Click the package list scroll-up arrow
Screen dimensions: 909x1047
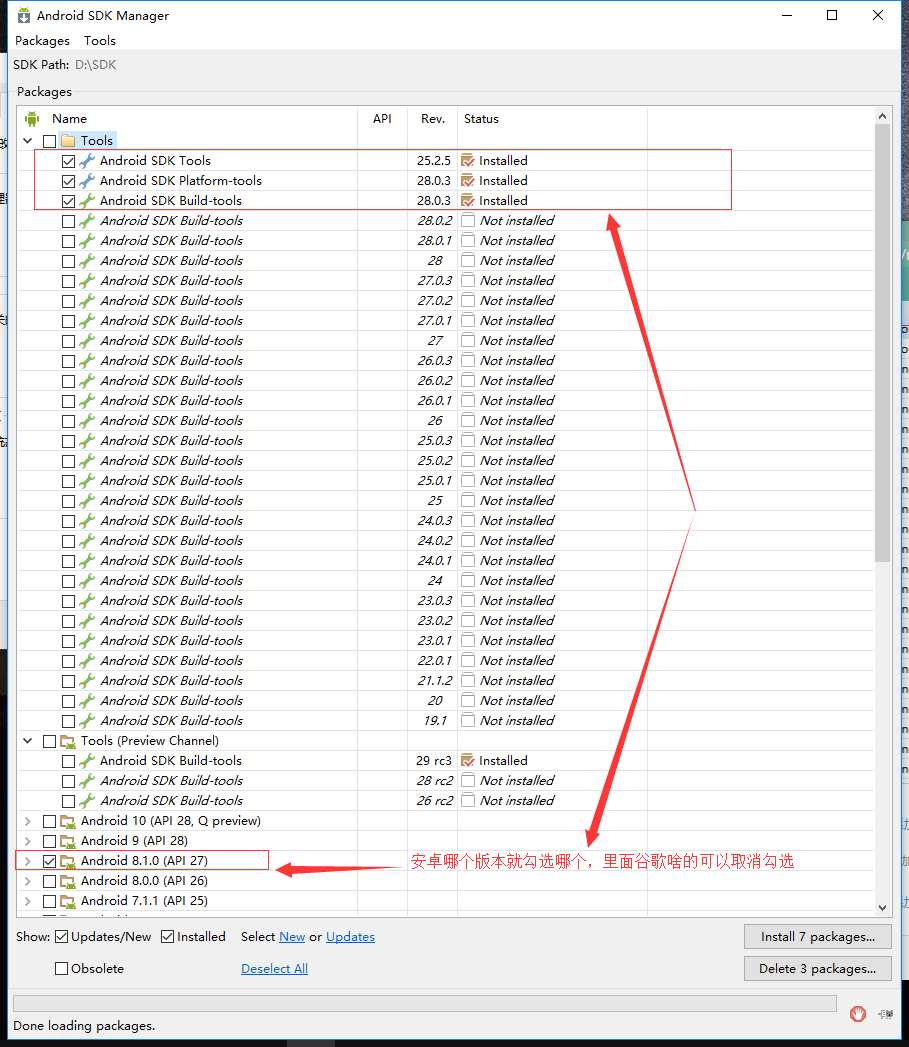[882, 116]
